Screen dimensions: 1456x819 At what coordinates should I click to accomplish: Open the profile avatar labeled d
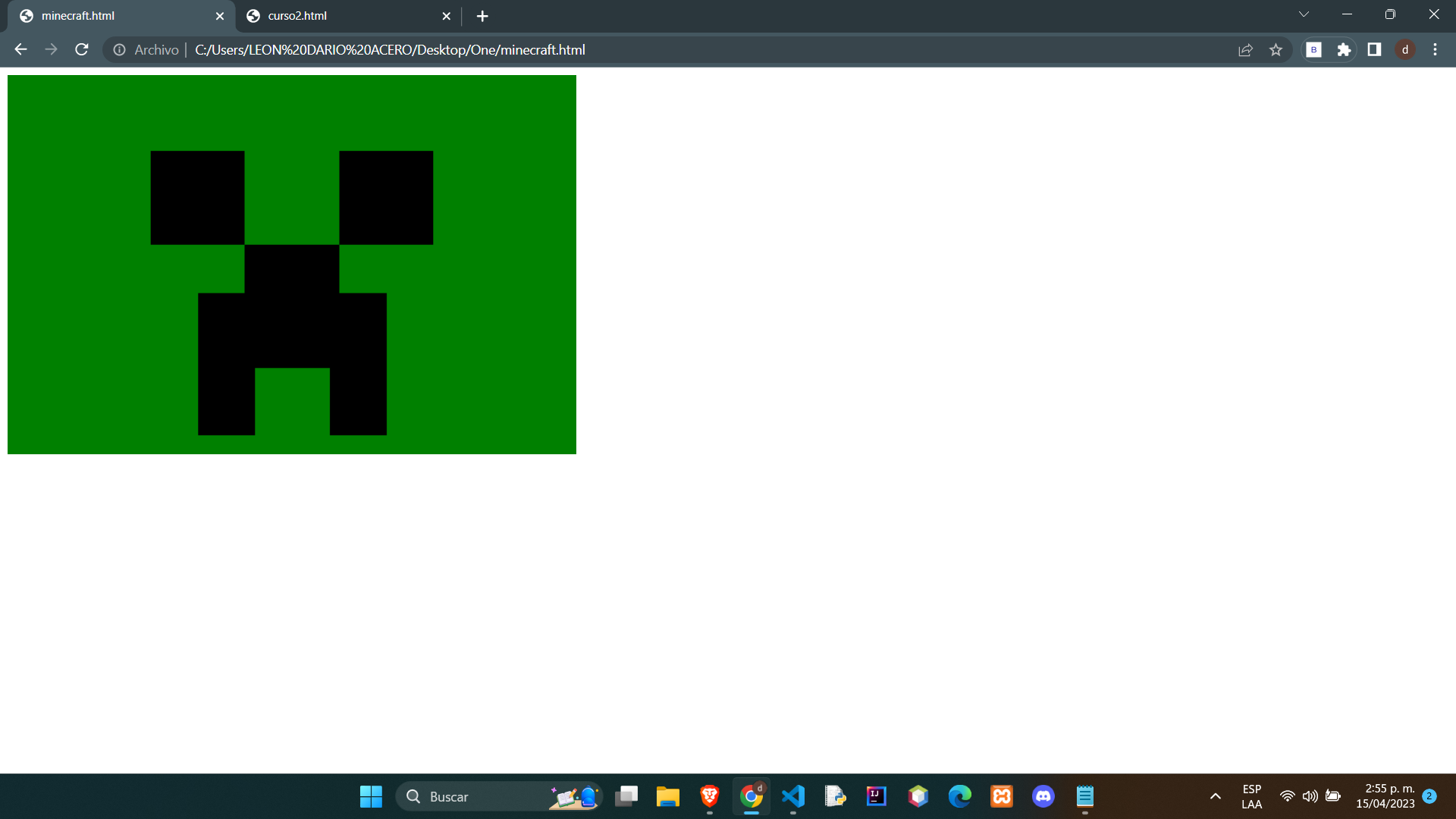[1404, 50]
